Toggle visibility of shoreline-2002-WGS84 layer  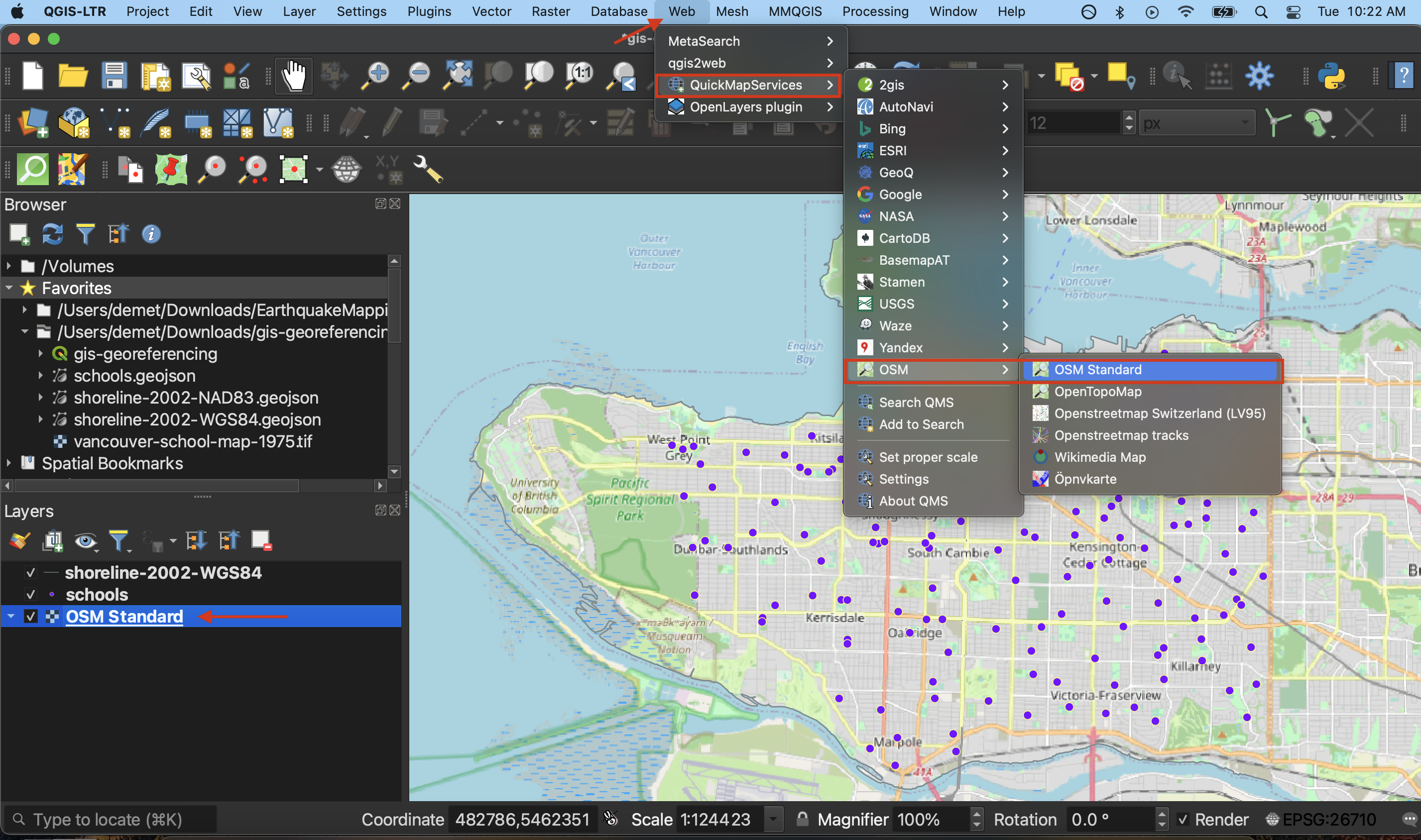30,572
